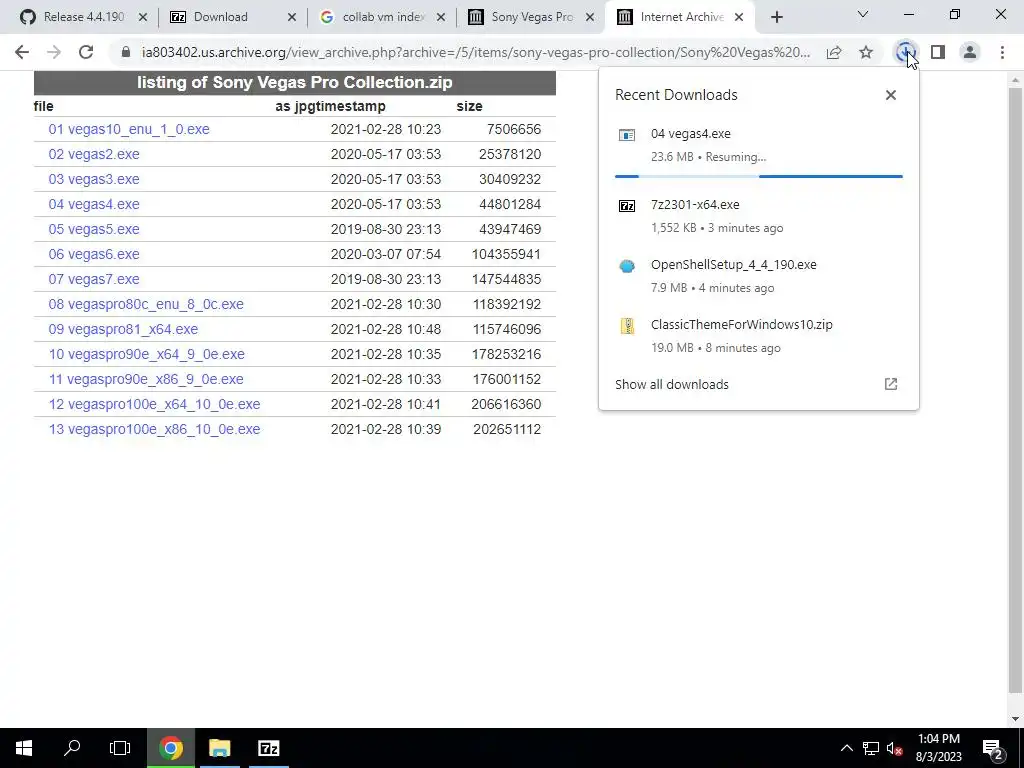The height and width of the screenshot is (768, 1024).
Task: Open Task View on taskbar
Action: point(120,748)
